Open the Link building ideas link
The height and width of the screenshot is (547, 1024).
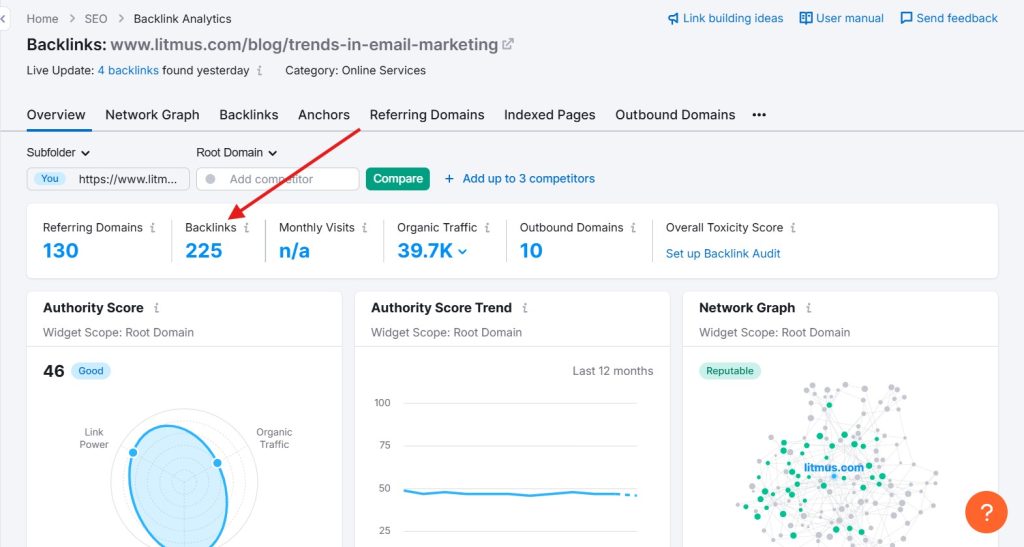[x=733, y=18]
